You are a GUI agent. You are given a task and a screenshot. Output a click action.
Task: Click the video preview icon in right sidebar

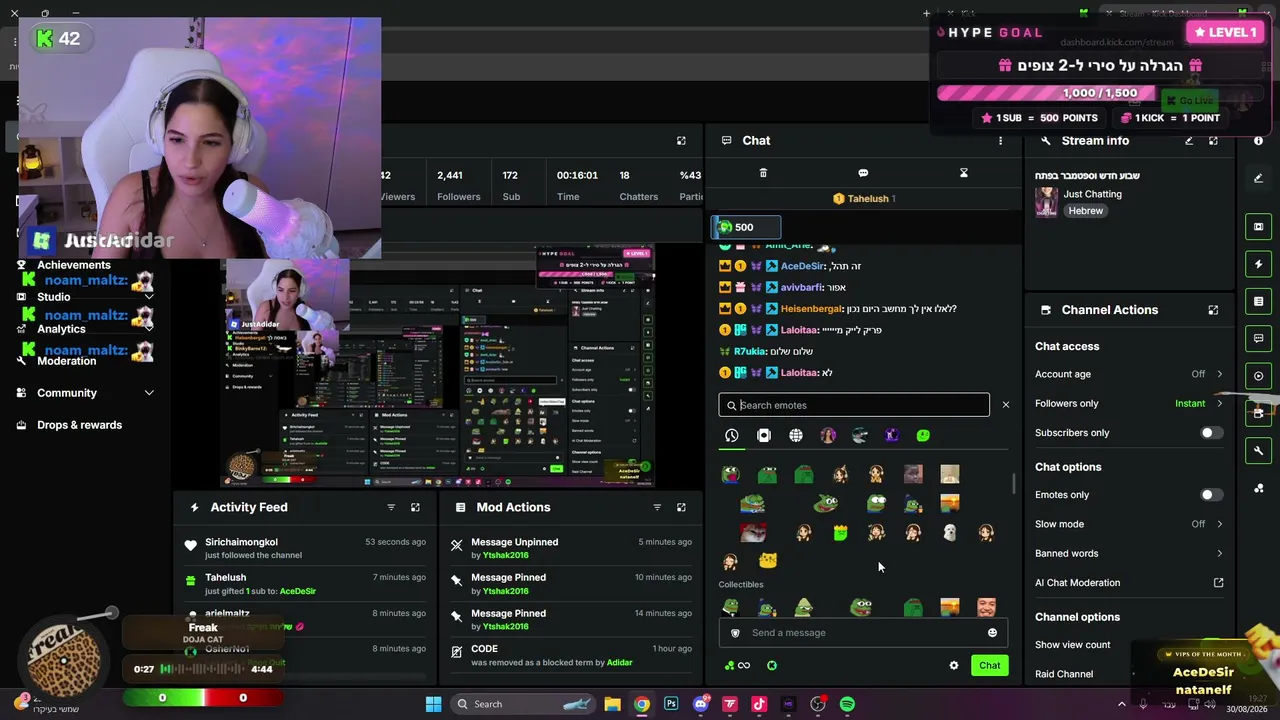1258,227
